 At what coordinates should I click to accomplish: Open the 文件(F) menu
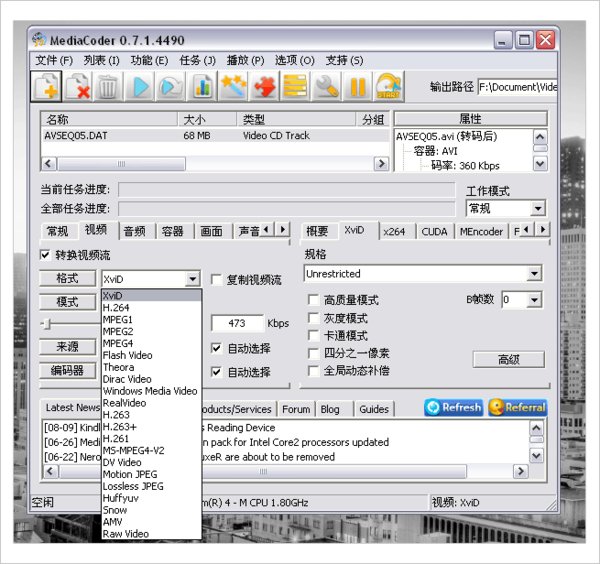54,60
